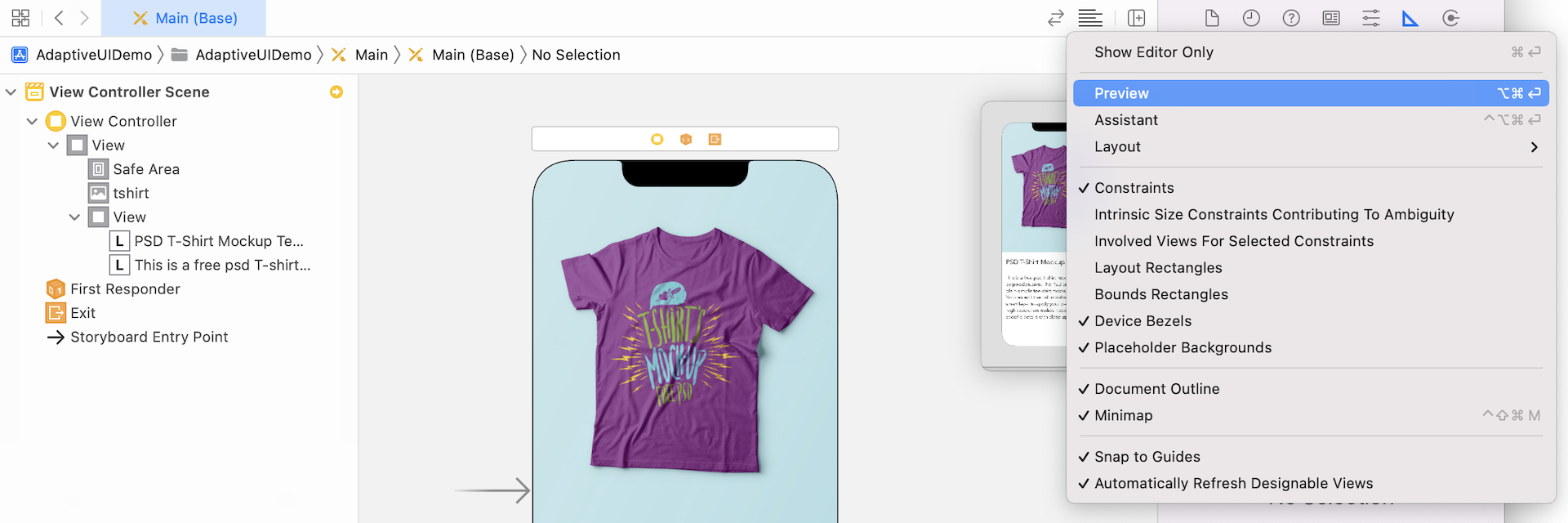The width and height of the screenshot is (1568, 523).
Task: Open the File inspector icon
Action: [x=1212, y=18]
